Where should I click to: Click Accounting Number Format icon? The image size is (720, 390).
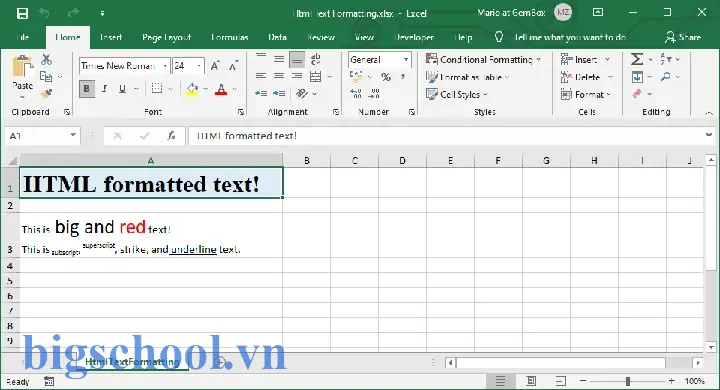(356, 76)
